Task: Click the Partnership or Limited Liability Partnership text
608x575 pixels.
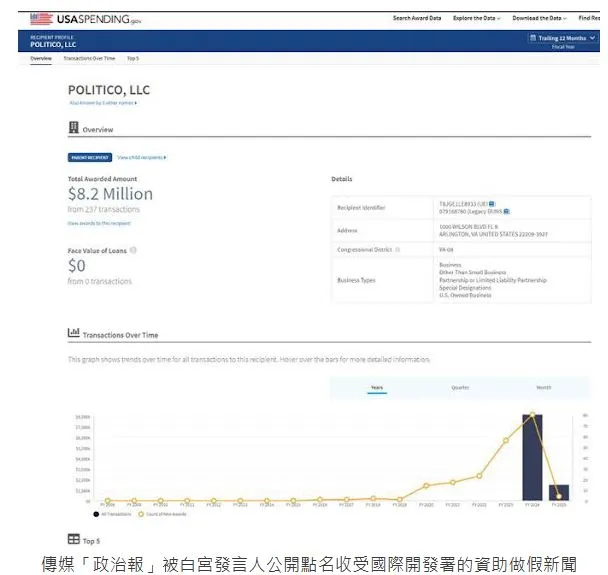Action: coord(493,280)
